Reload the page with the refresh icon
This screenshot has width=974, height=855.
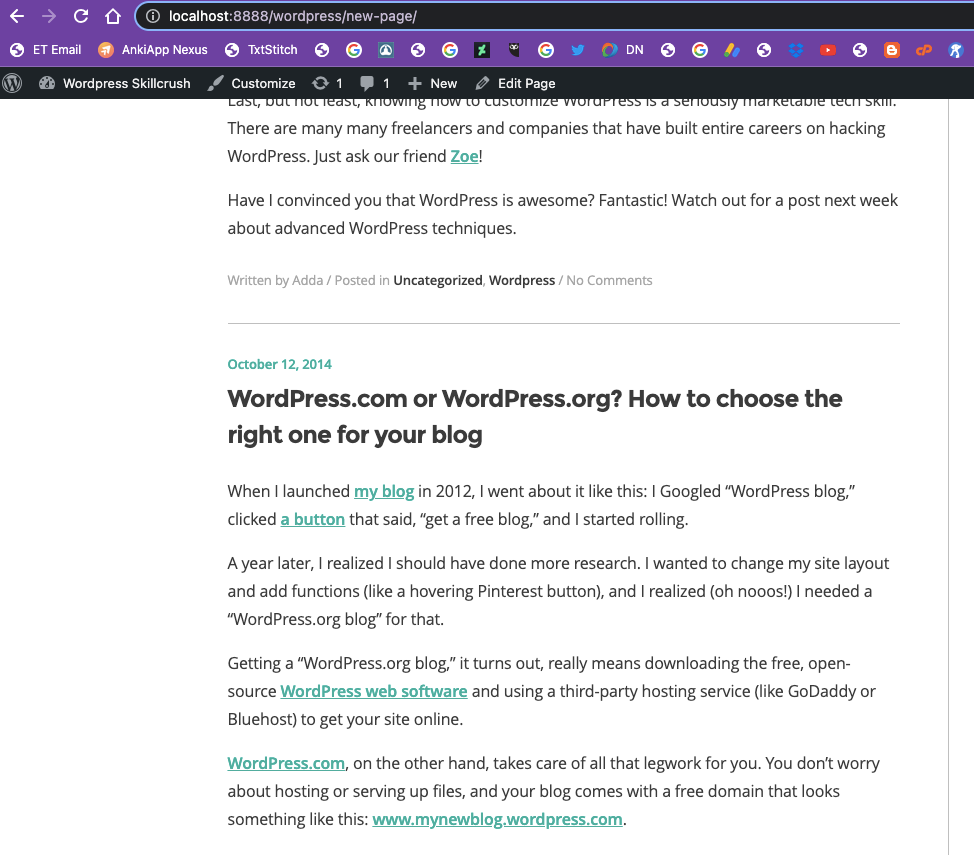click(x=81, y=16)
